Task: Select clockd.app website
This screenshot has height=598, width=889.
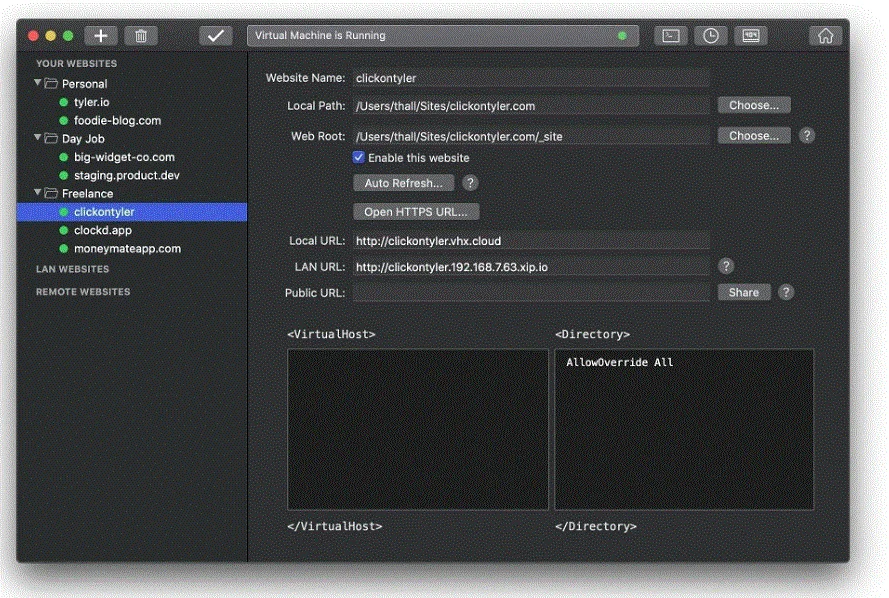Action: pyautogui.click(x=132, y=230)
